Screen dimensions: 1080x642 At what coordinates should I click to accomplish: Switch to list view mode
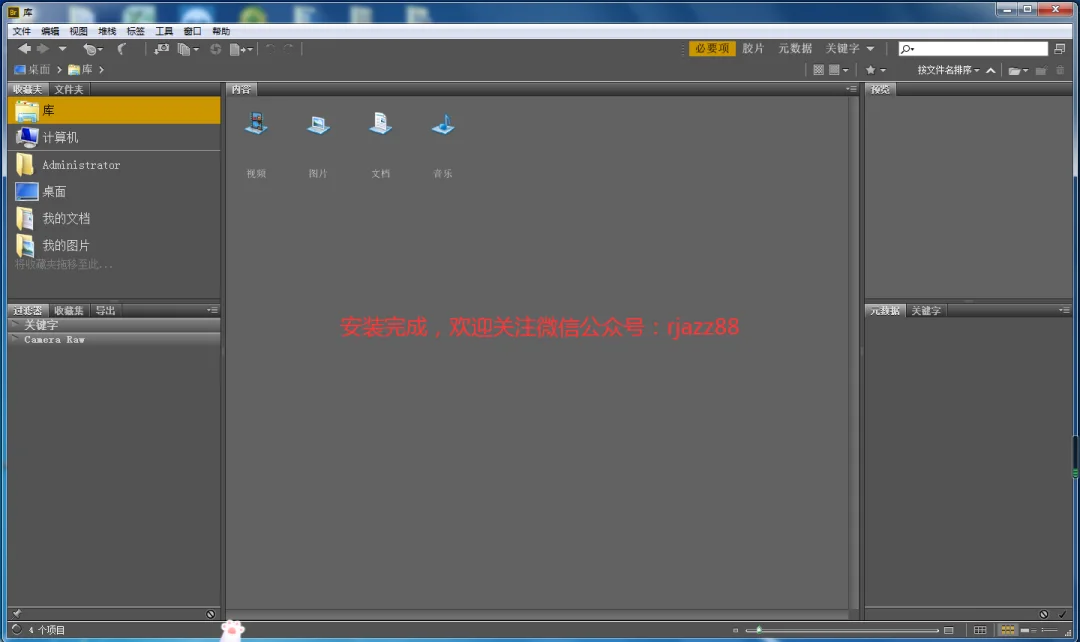pyautogui.click(x=1049, y=630)
